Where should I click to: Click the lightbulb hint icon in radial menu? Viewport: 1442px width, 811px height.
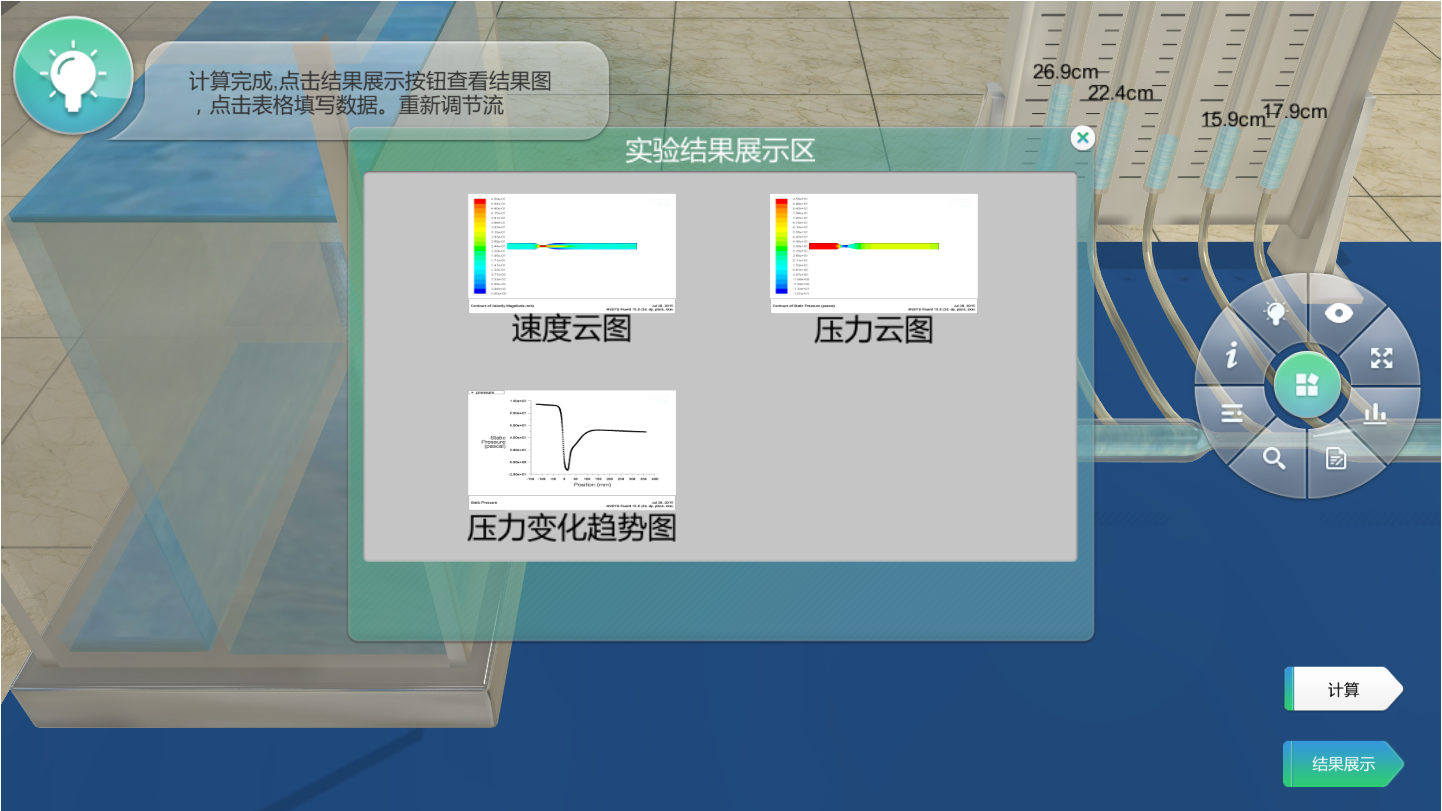(1274, 314)
